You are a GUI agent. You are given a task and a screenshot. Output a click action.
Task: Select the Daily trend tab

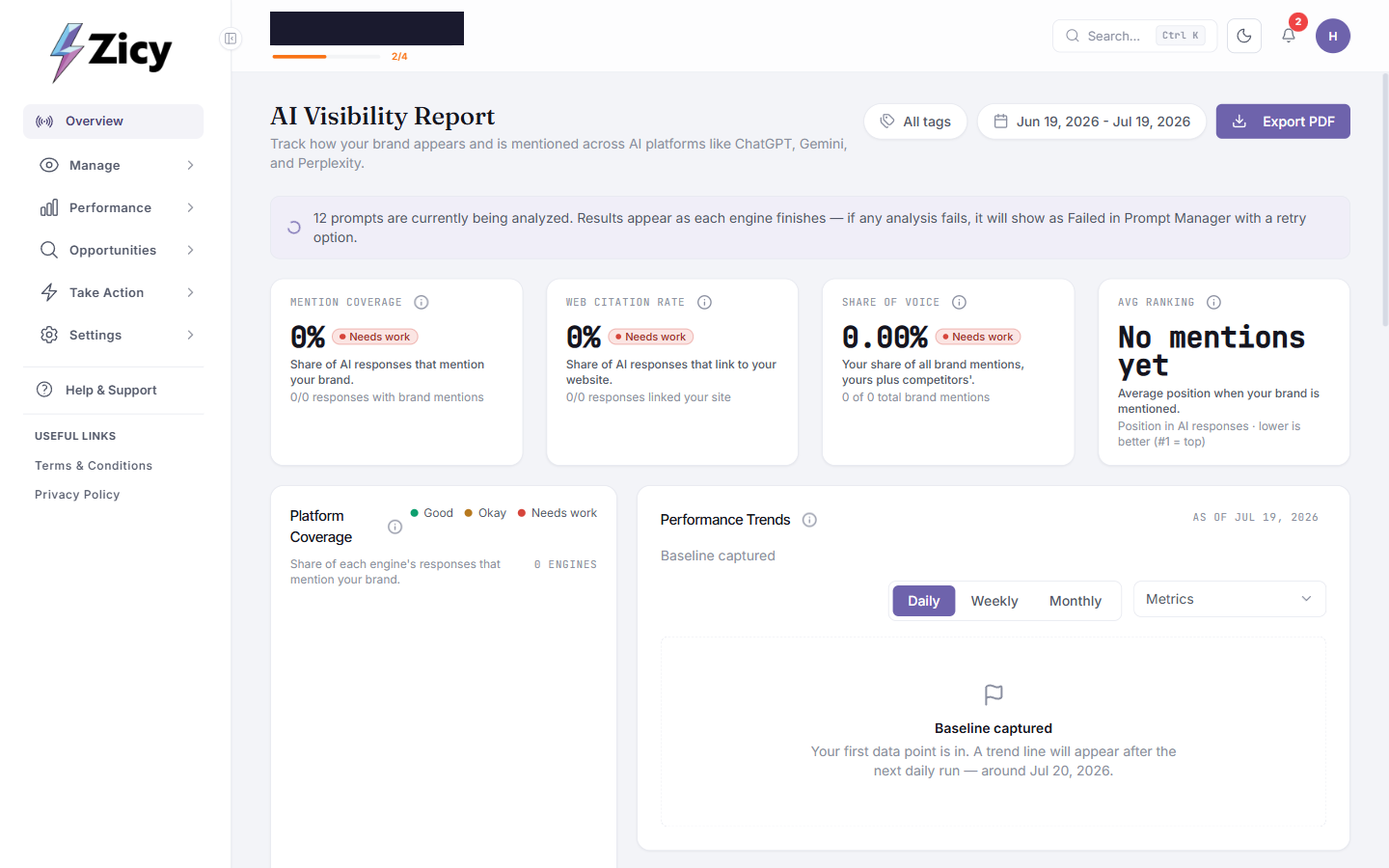point(923,601)
